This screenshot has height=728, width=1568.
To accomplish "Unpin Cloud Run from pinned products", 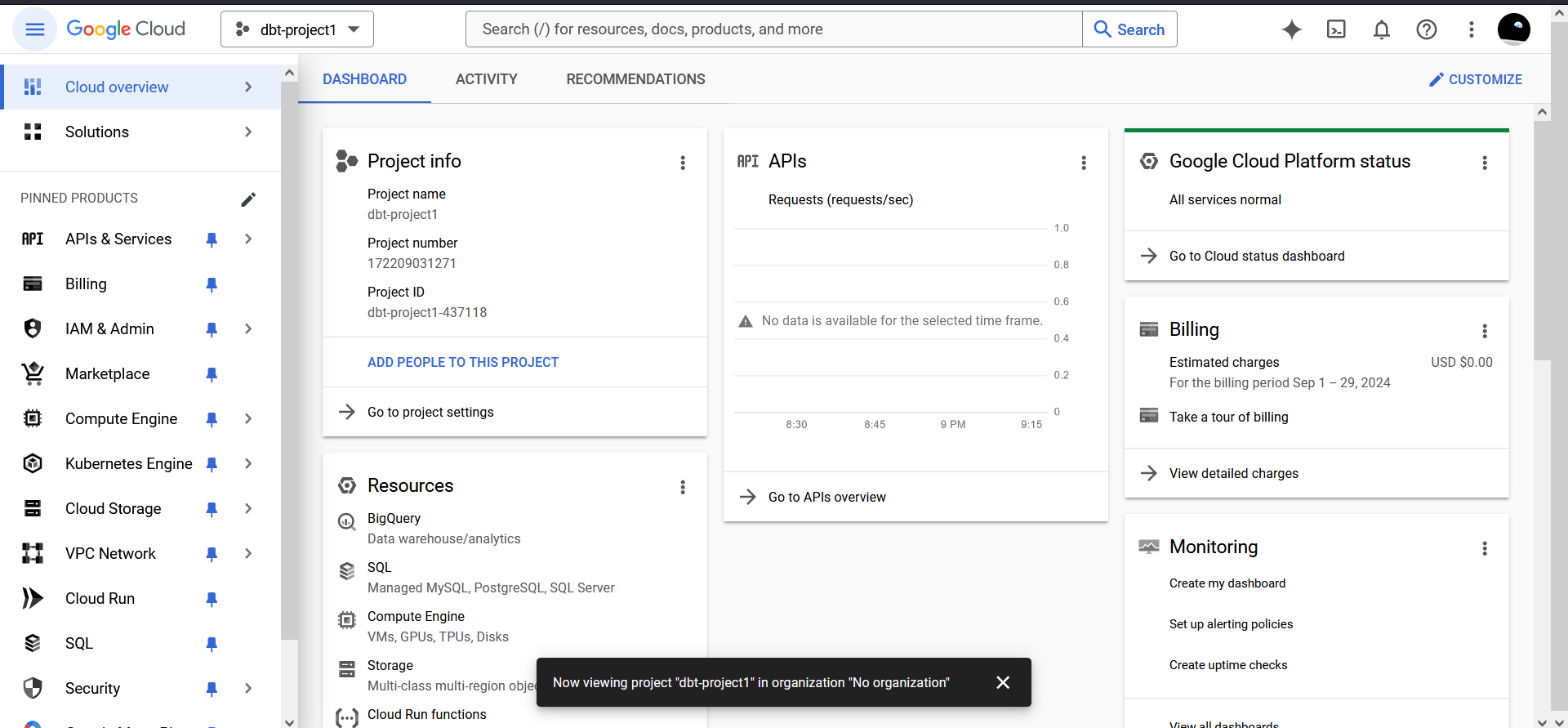I will pos(212,599).
